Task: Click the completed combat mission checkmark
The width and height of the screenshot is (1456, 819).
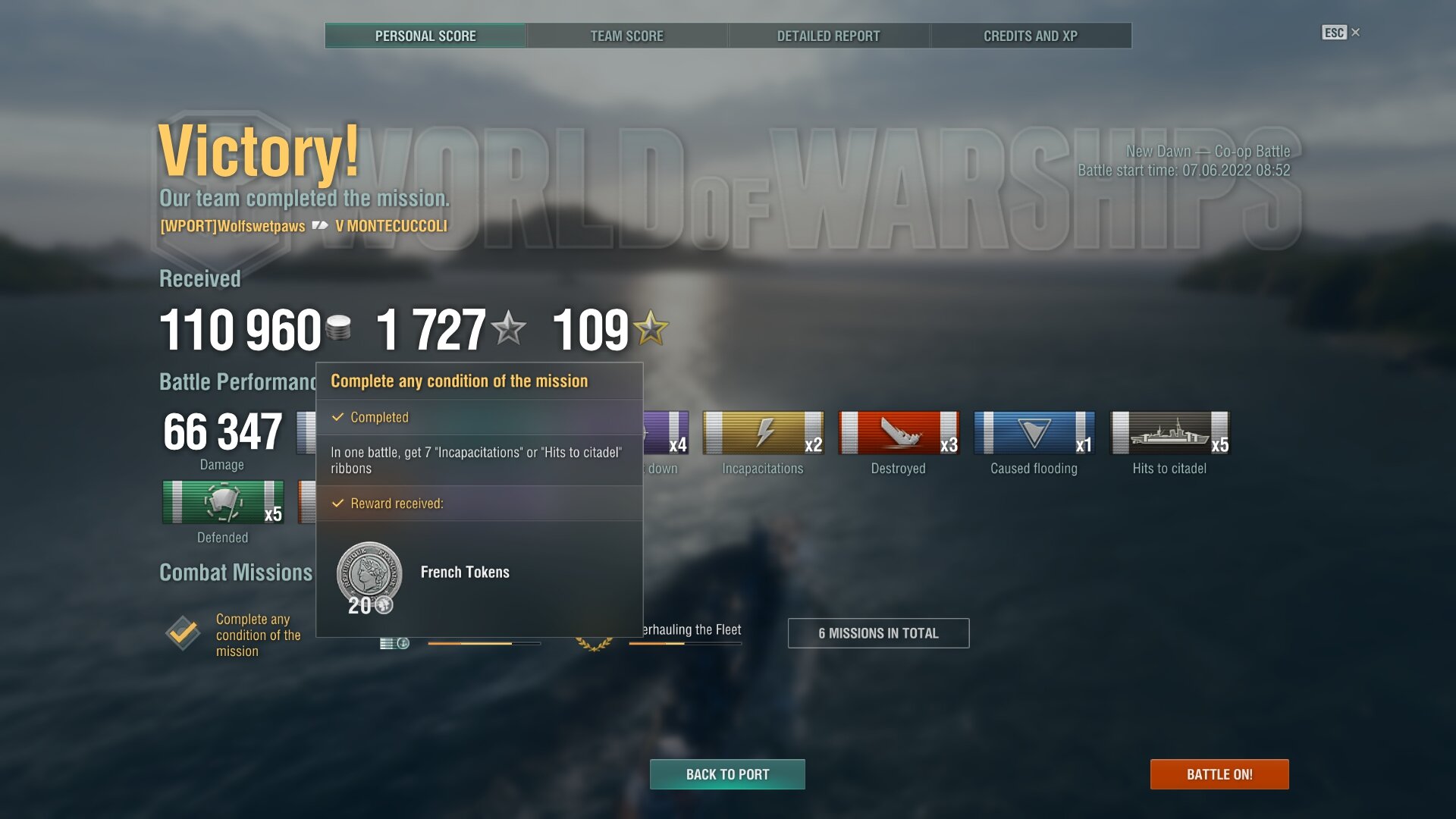Action: 183,632
